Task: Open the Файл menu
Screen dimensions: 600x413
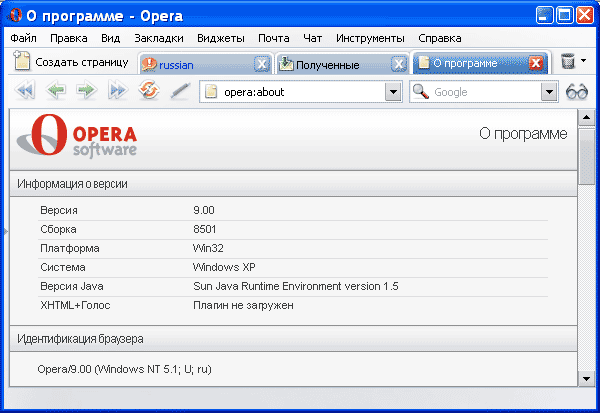Action: [23, 38]
